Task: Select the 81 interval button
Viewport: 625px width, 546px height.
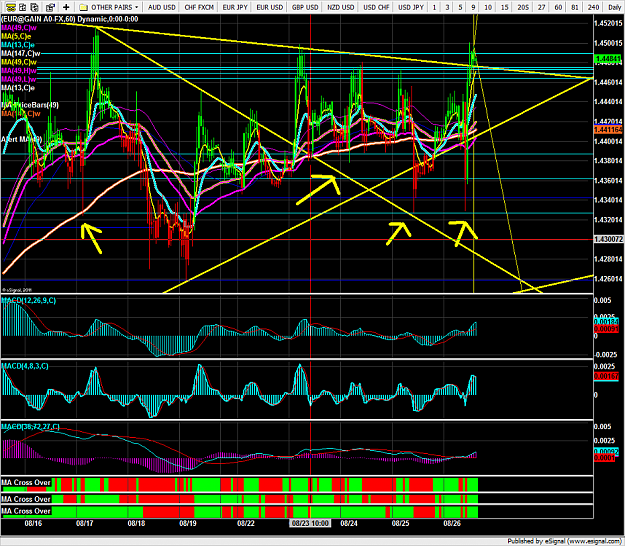Action: click(574, 7)
